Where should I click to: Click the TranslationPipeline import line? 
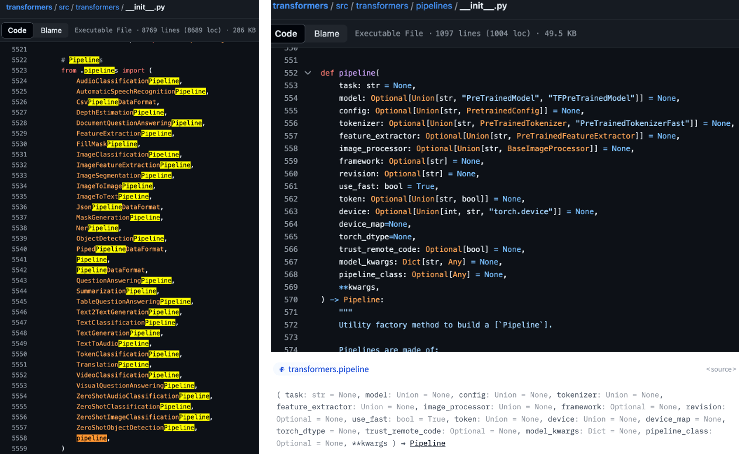click(x=114, y=364)
